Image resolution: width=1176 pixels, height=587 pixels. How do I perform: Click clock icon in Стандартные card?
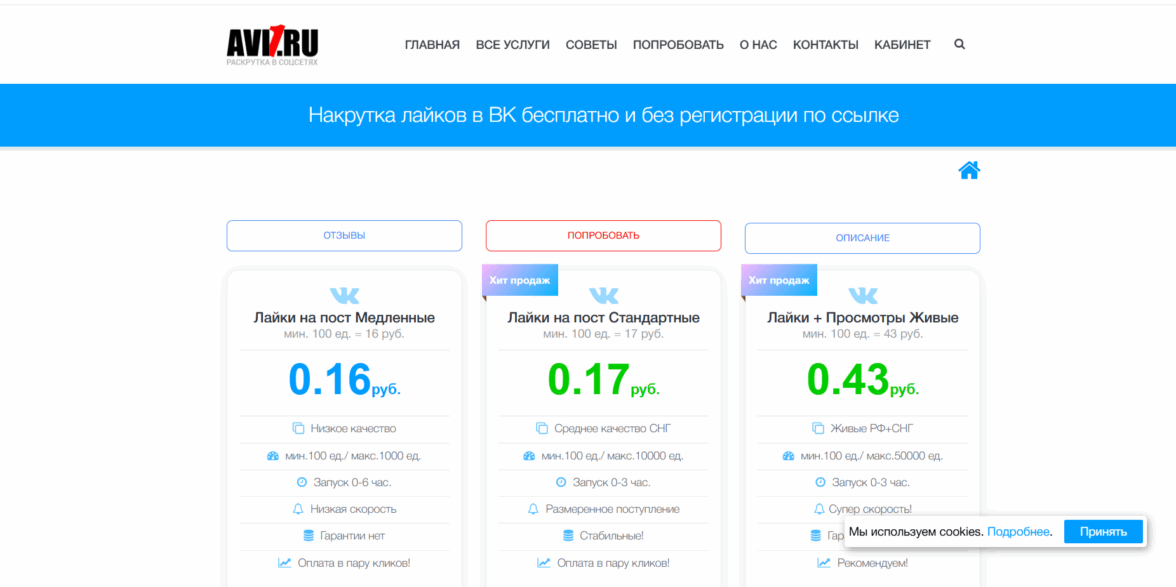coord(561,482)
